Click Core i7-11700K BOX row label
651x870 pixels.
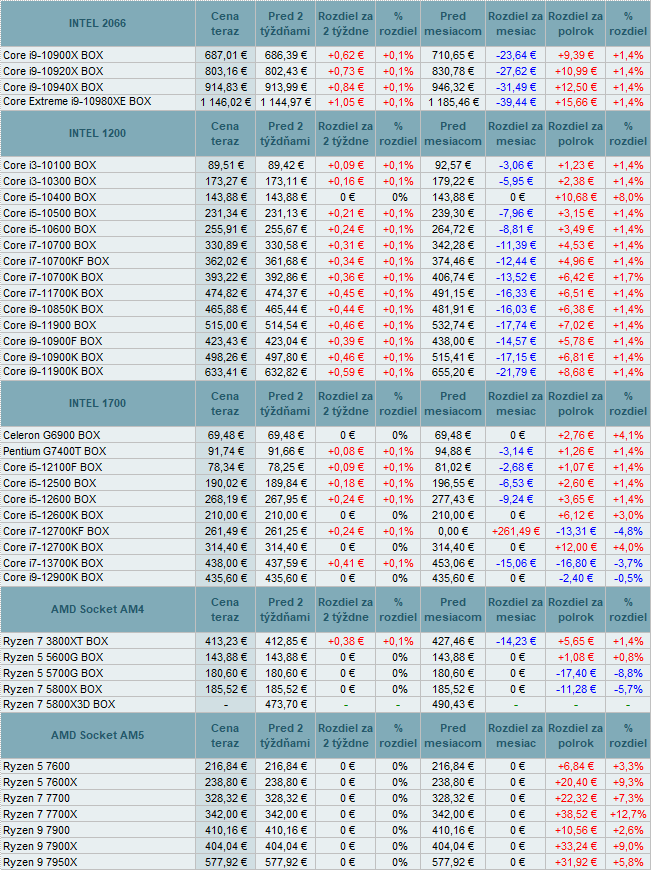coord(53,294)
